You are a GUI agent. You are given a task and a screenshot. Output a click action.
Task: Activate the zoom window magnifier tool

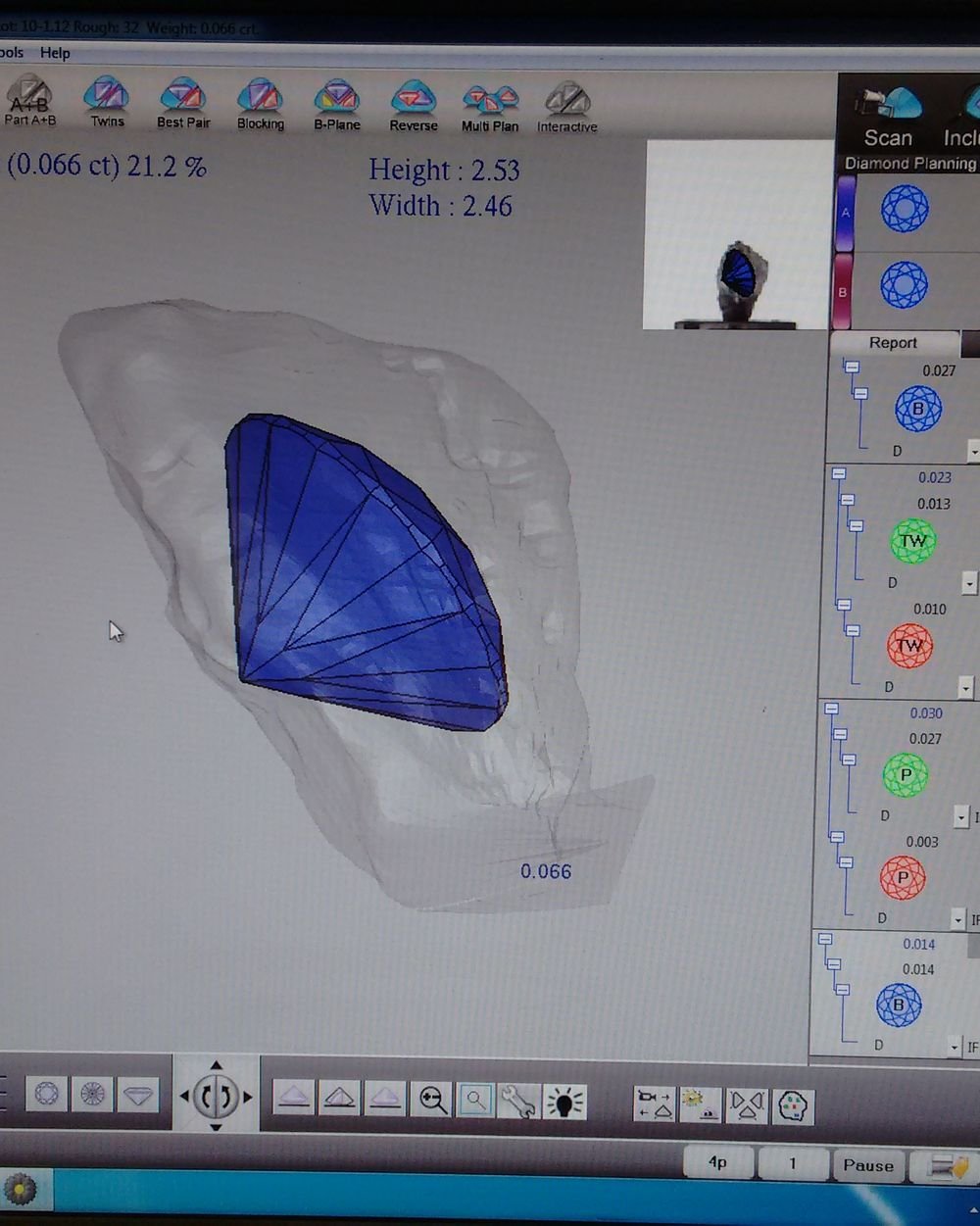tap(475, 1101)
